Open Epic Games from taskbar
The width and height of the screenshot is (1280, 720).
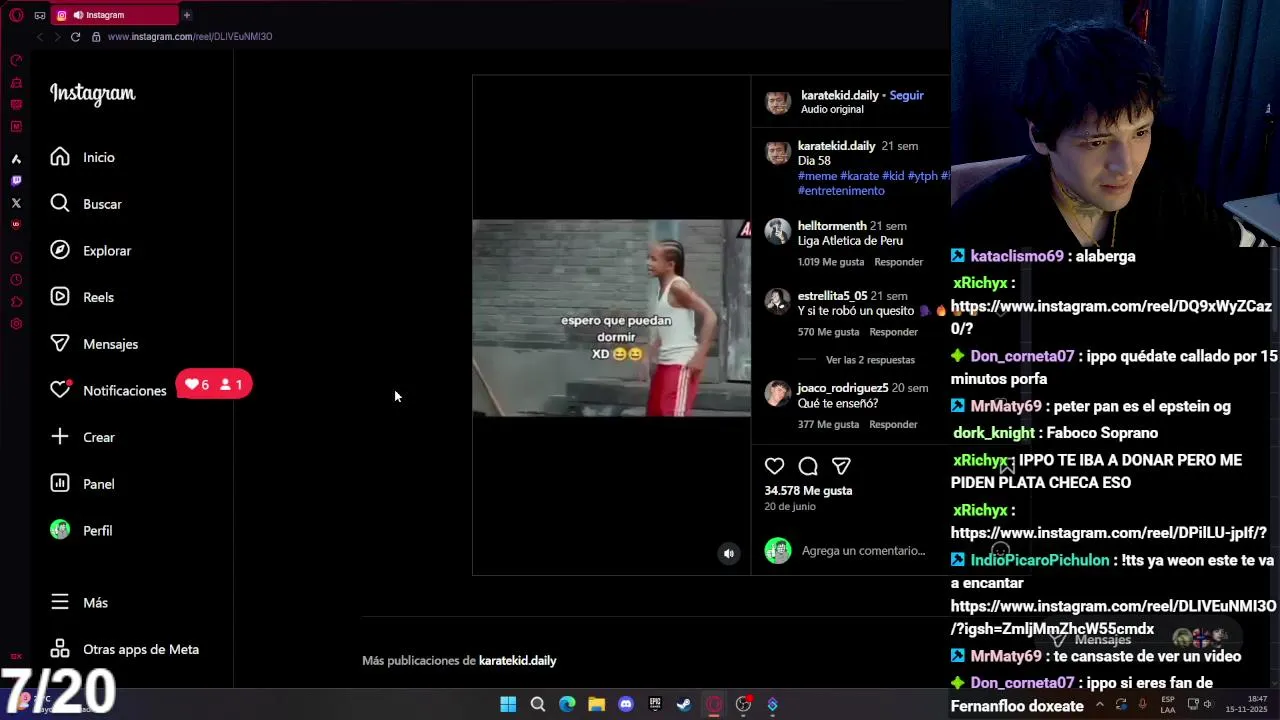[x=655, y=704]
